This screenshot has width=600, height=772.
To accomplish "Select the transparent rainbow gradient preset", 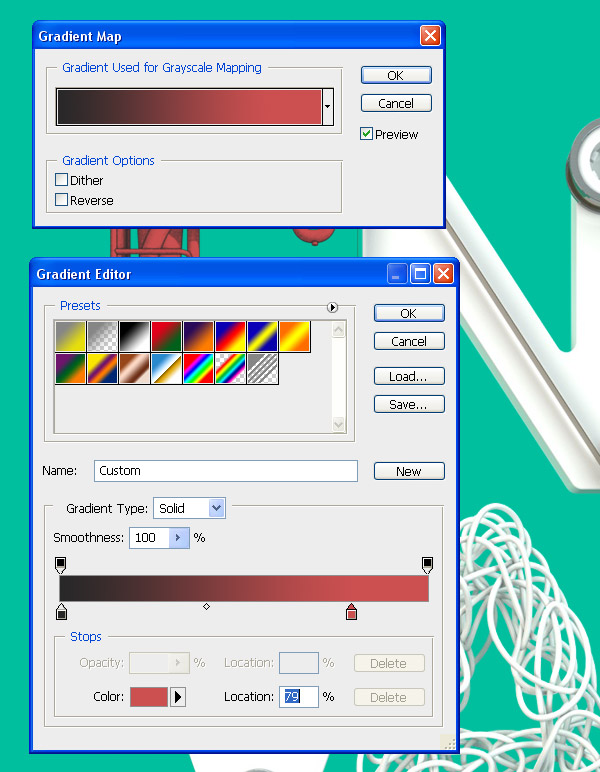I will point(230,368).
